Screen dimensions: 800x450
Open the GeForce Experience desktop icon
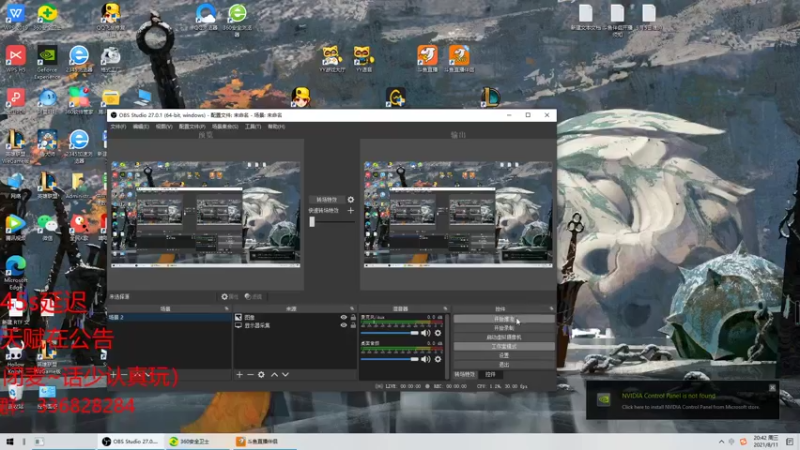pyautogui.click(x=47, y=62)
